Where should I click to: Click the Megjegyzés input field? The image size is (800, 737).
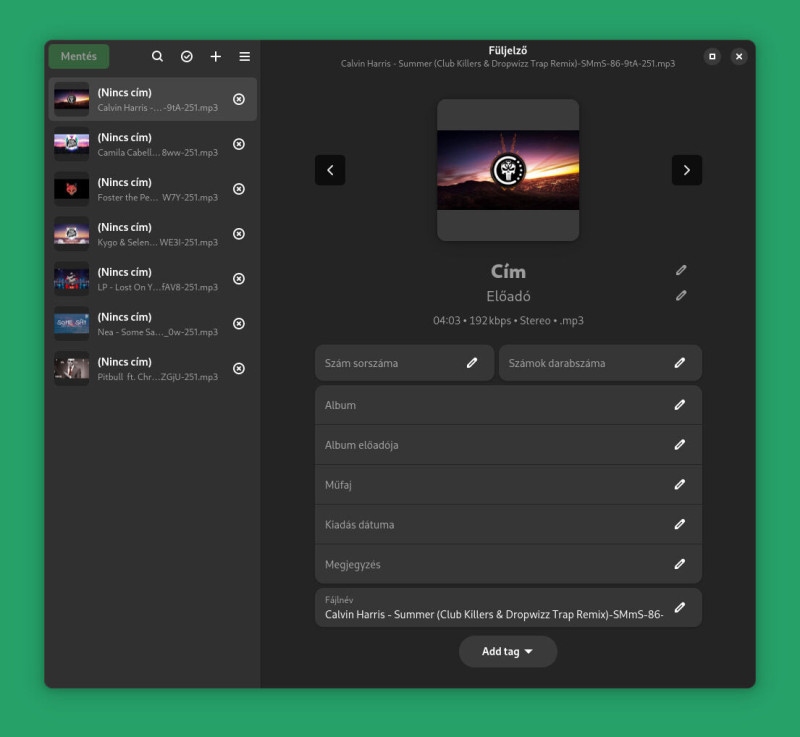point(508,564)
